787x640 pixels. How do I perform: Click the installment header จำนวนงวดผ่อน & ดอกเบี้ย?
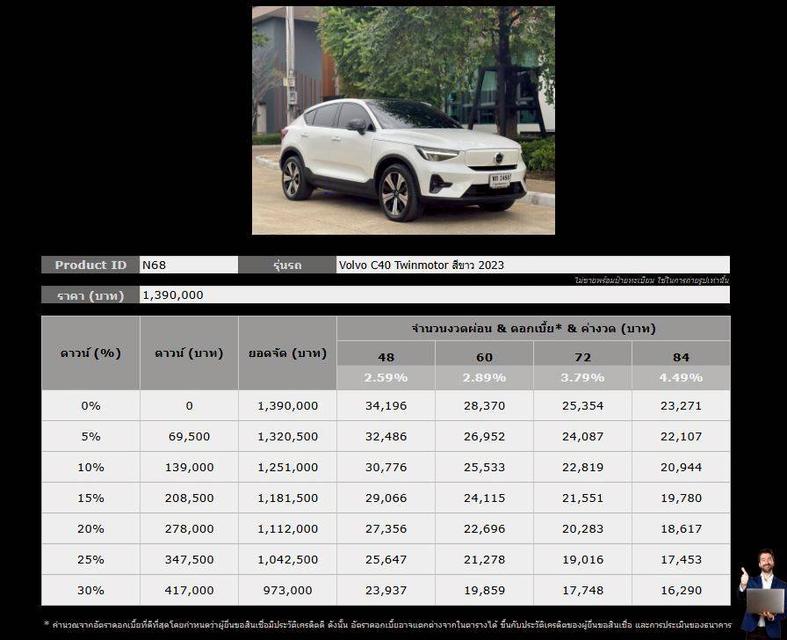point(534,329)
